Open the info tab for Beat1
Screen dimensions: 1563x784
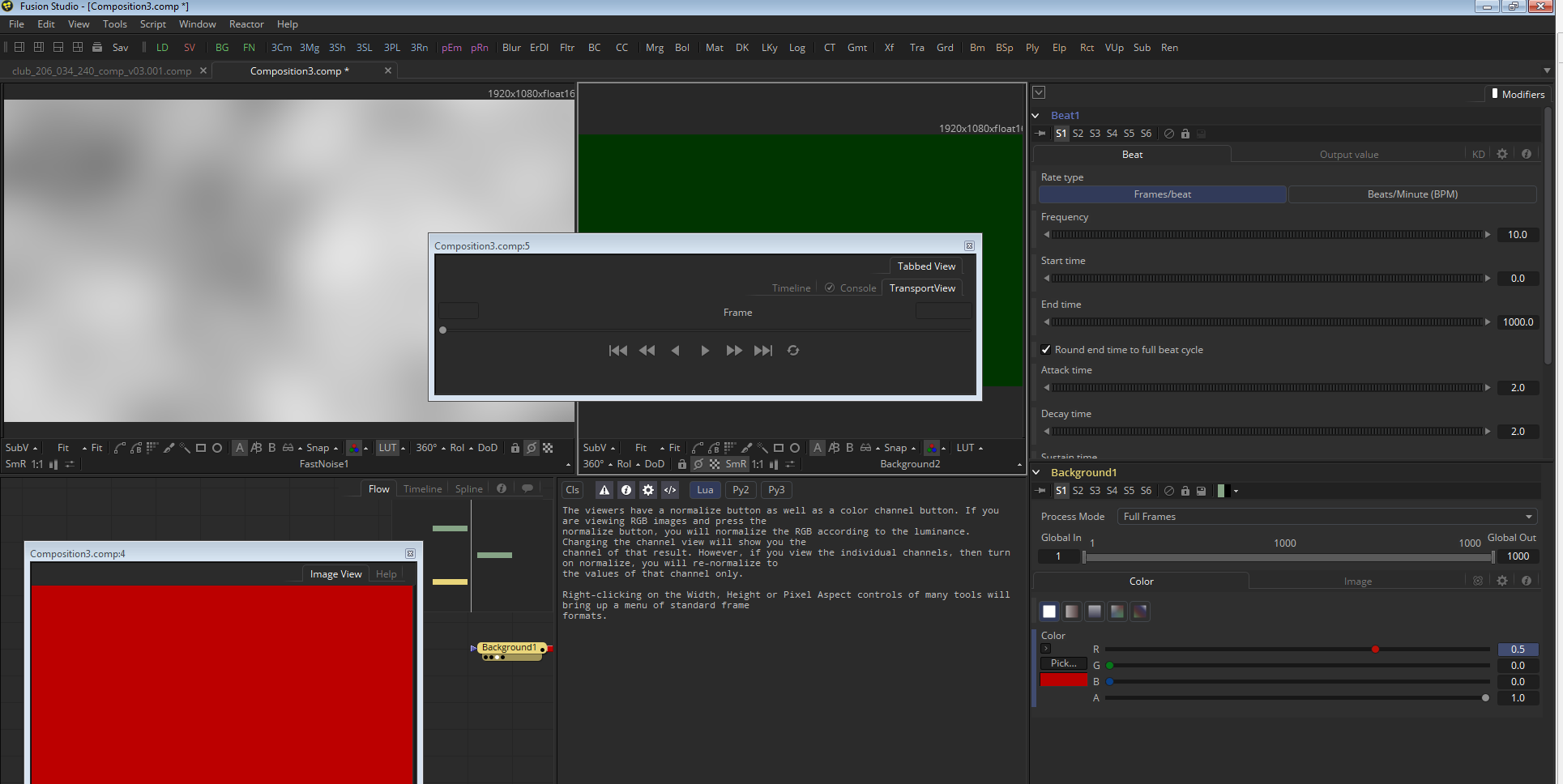coord(1527,154)
